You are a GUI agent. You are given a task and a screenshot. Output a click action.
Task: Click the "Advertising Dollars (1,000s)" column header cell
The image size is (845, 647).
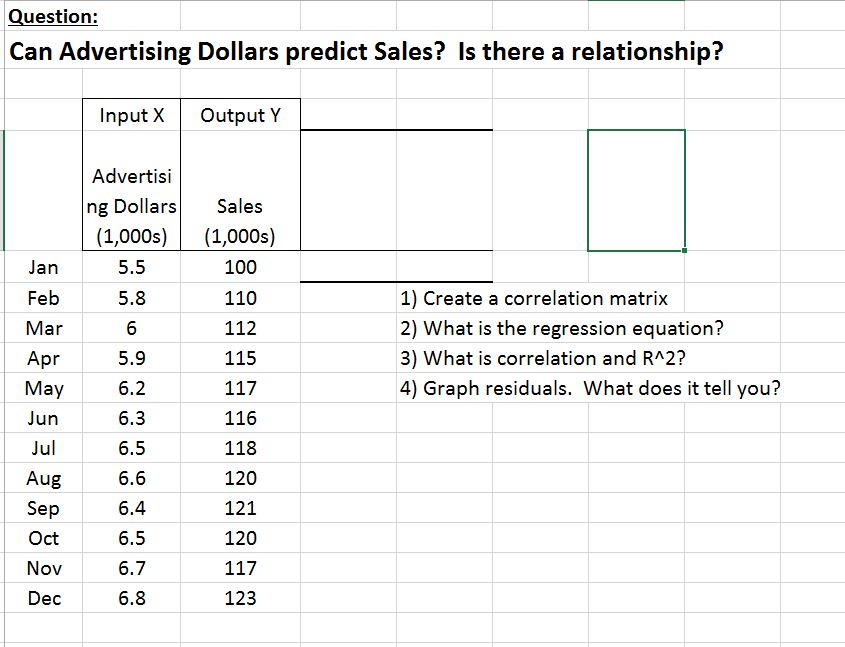[132, 206]
